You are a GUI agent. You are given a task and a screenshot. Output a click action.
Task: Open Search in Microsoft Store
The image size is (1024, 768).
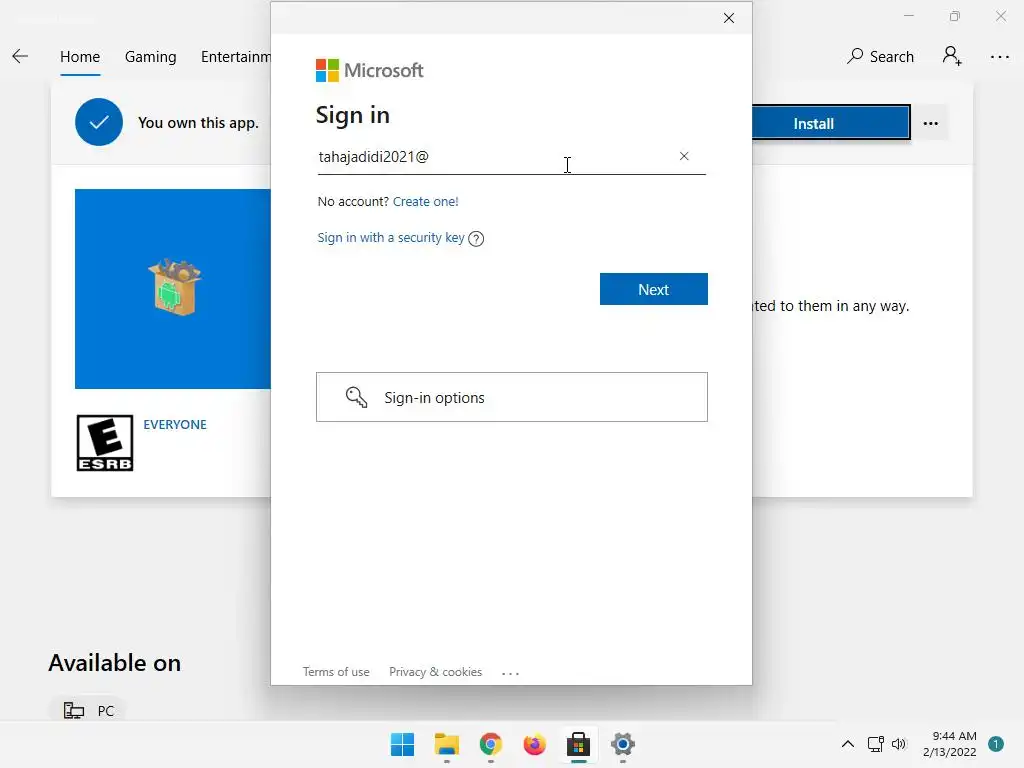tap(880, 57)
